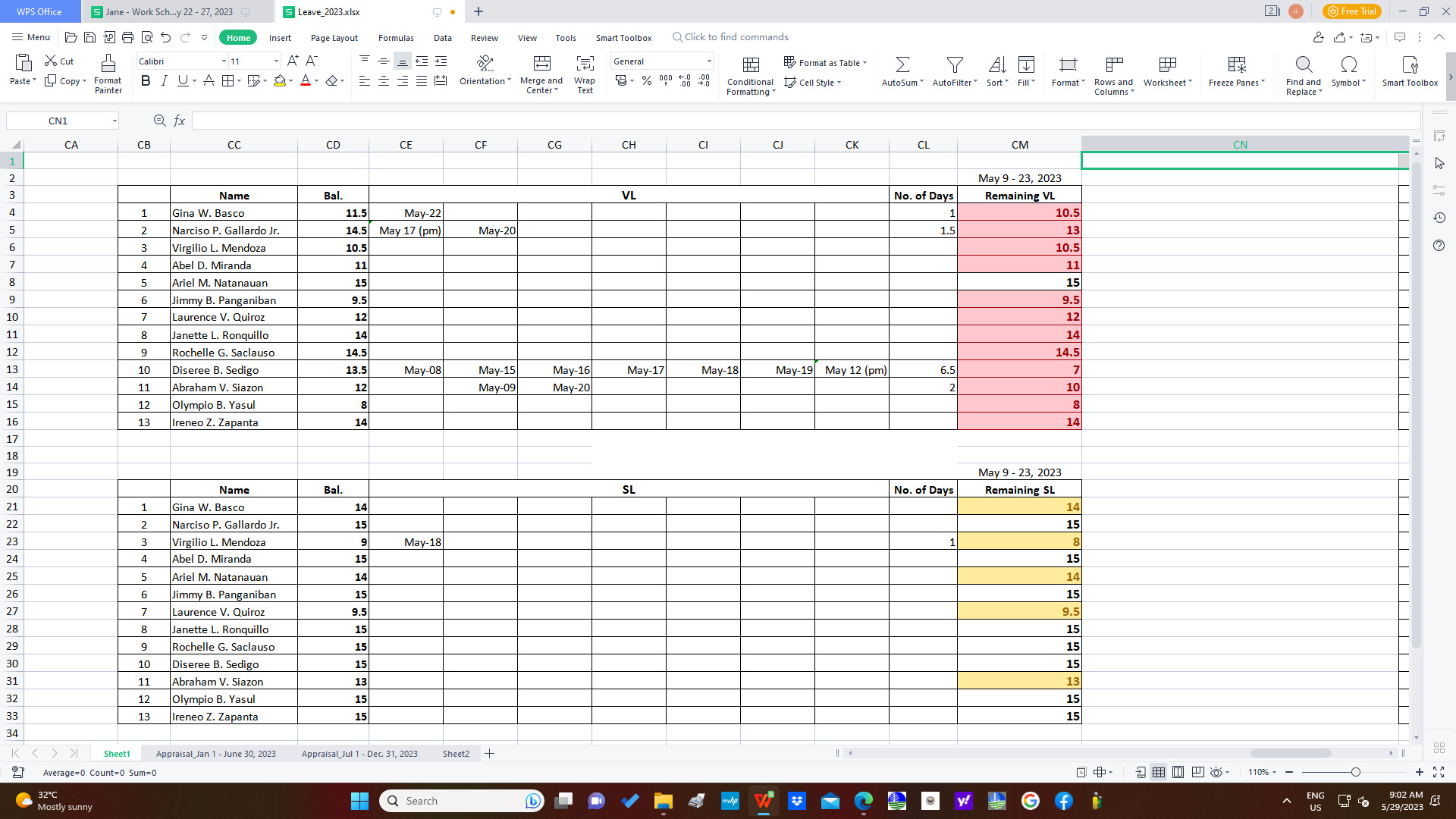1456x819 pixels.
Task: Open the General number format dropdown
Action: coord(709,61)
